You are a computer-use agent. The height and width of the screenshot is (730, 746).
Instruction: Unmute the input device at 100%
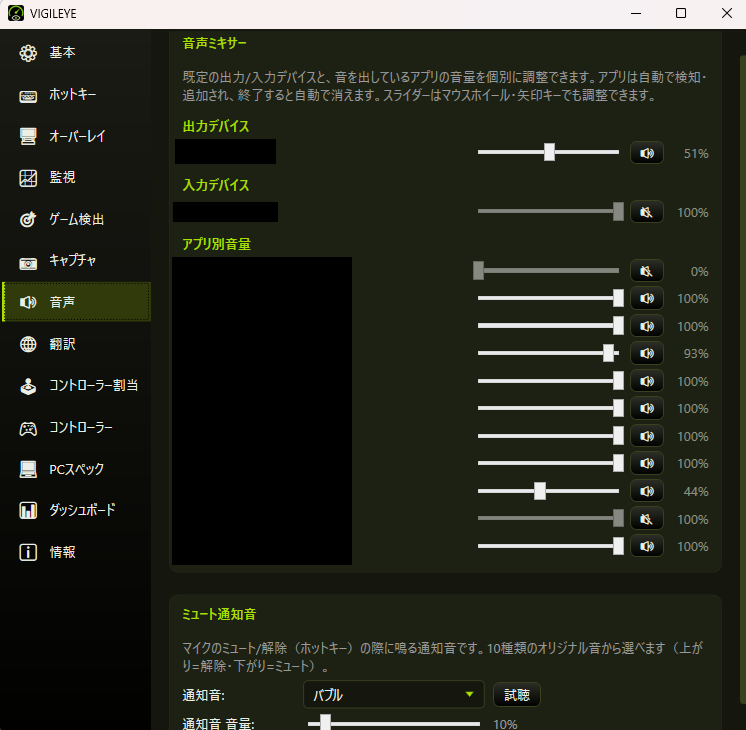click(x=647, y=212)
